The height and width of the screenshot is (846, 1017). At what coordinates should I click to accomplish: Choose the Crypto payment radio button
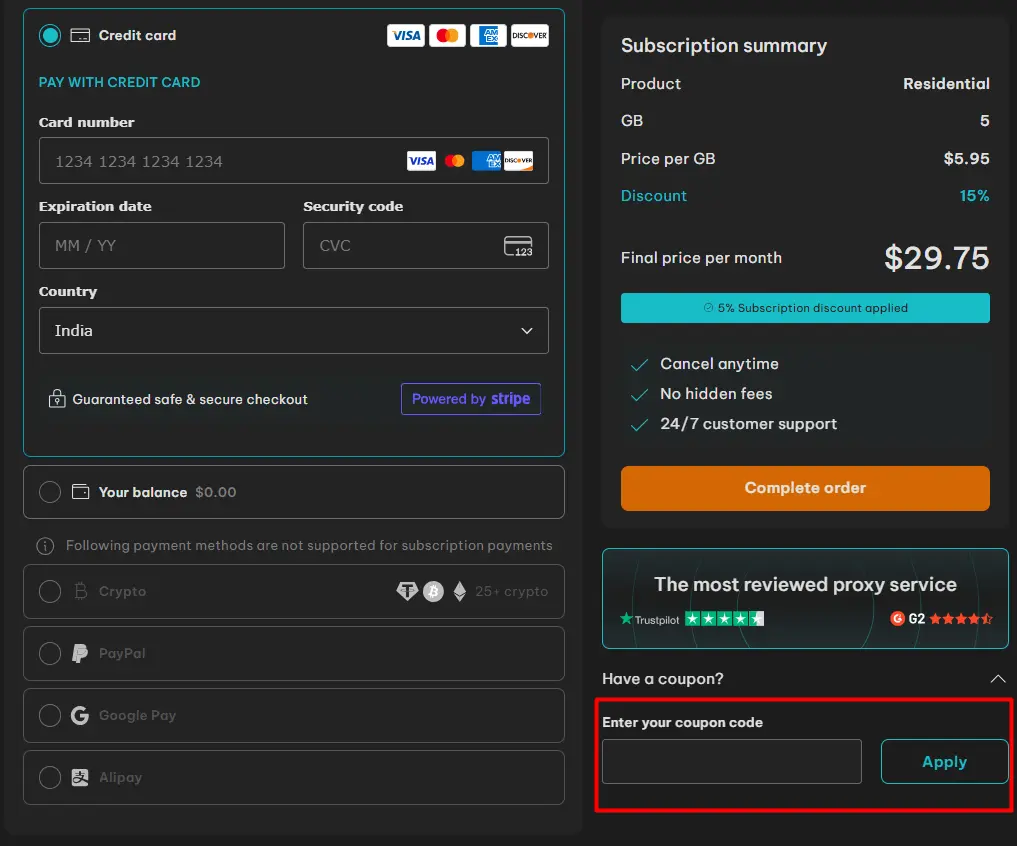pyautogui.click(x=50, y=592)
